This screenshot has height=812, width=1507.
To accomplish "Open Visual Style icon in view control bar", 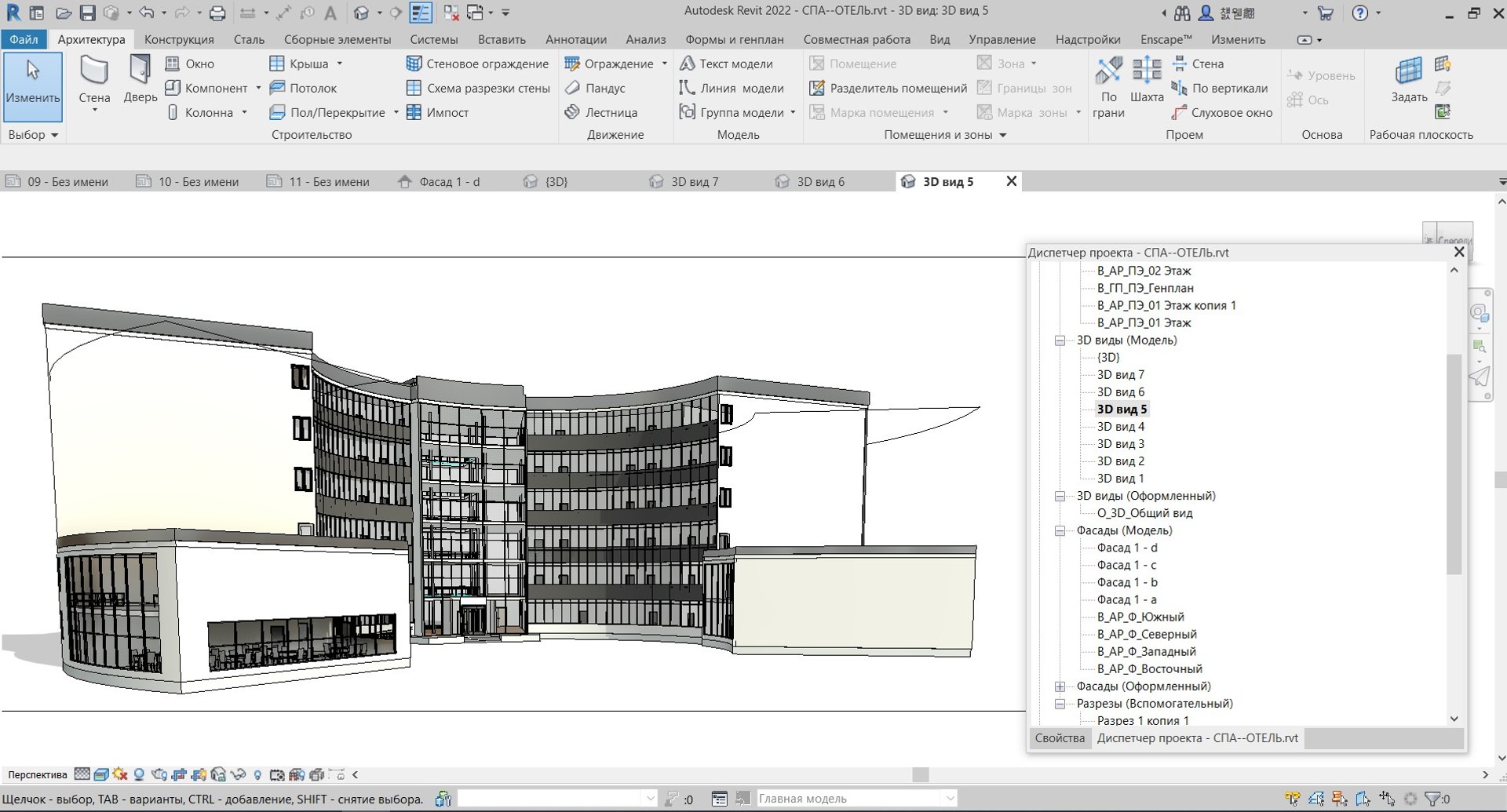I will point(101,774).
